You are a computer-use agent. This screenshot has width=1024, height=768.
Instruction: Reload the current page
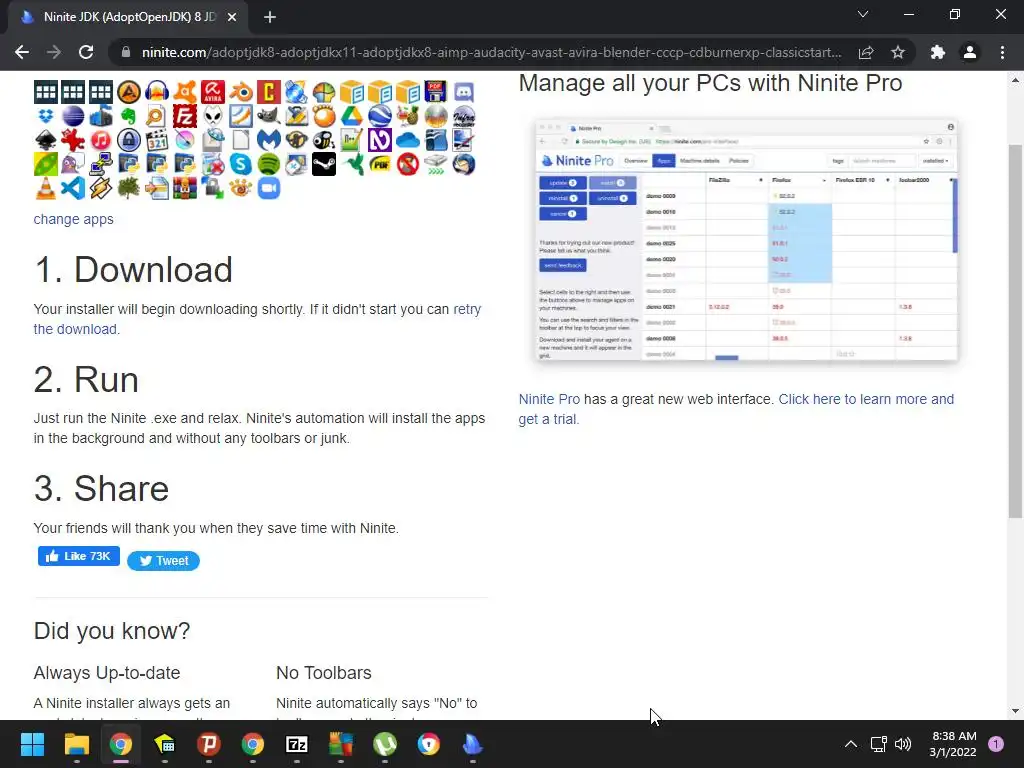pos(86,52)
